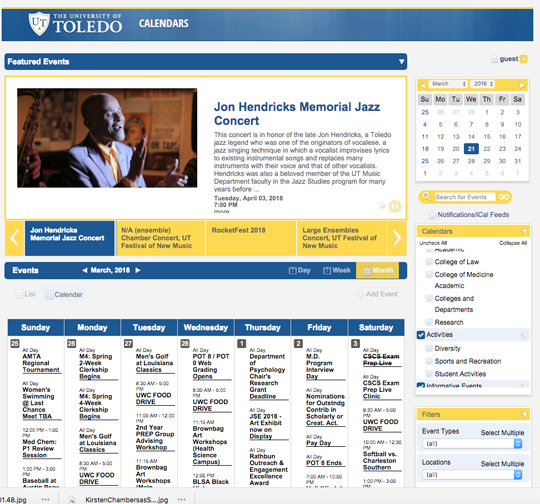The width and height of the screenshot is (540, 504).
Task: Switch to List display
Action: click(x=25, y=294)
